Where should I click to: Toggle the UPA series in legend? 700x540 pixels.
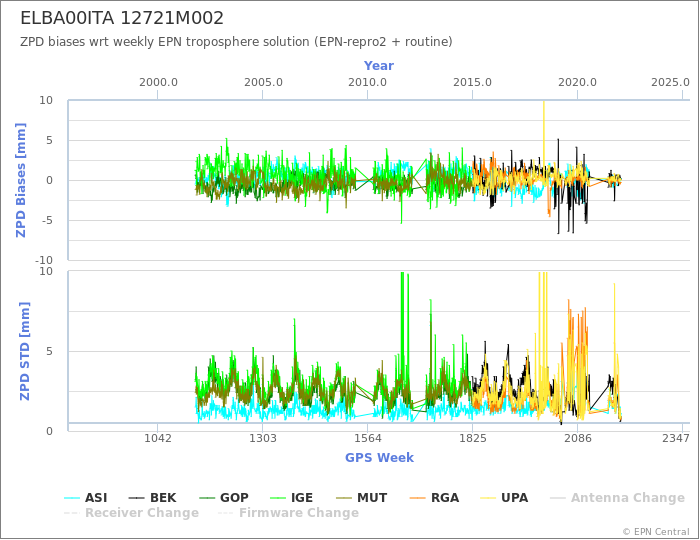click(504, 498)
